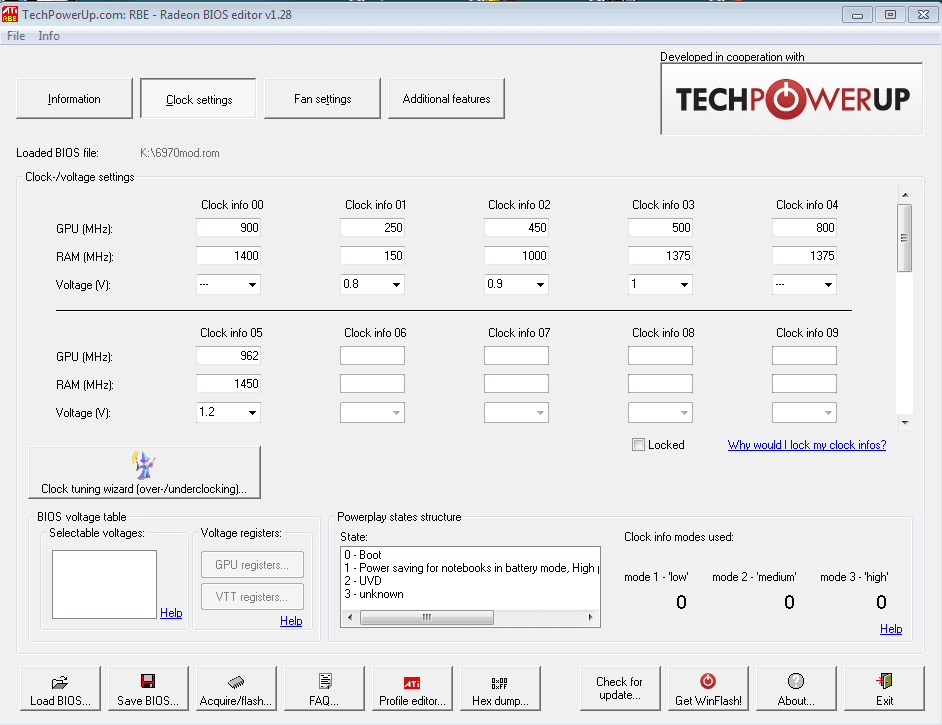Image resolution: width=942 pixels, height=725 pixels.
Task: Click loaded BIOS path K:\6970mod.rom
Action: point(180,153)
